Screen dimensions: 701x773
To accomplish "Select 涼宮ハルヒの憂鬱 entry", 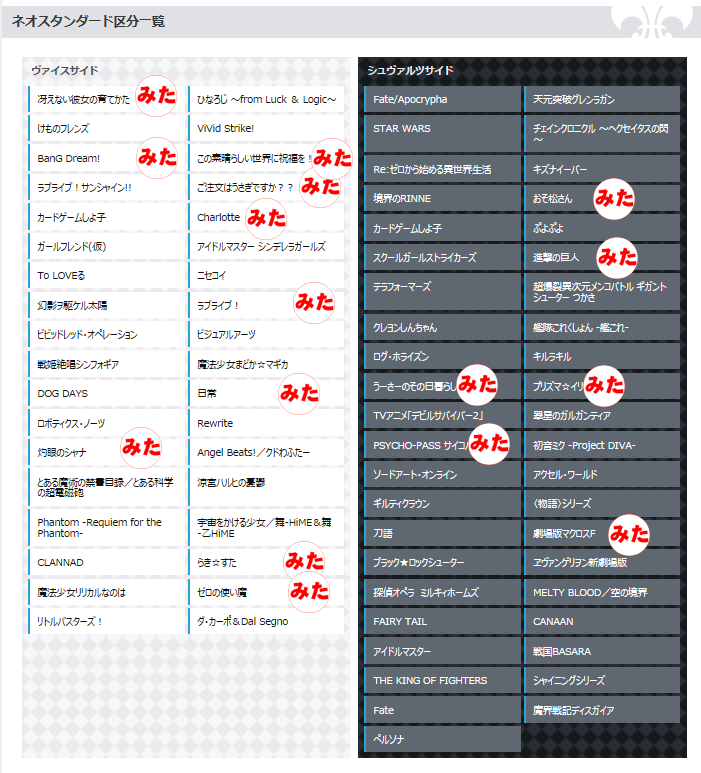I will 266,487.
